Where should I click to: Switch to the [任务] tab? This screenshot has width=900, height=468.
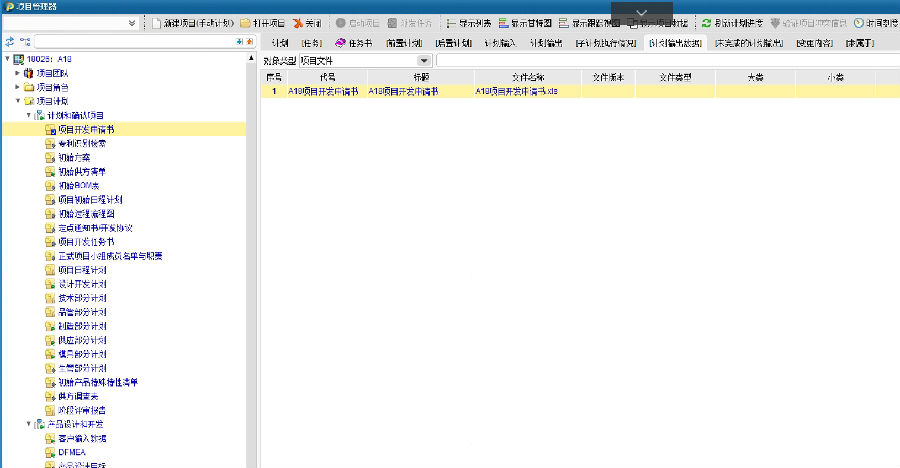click(312, 43)
